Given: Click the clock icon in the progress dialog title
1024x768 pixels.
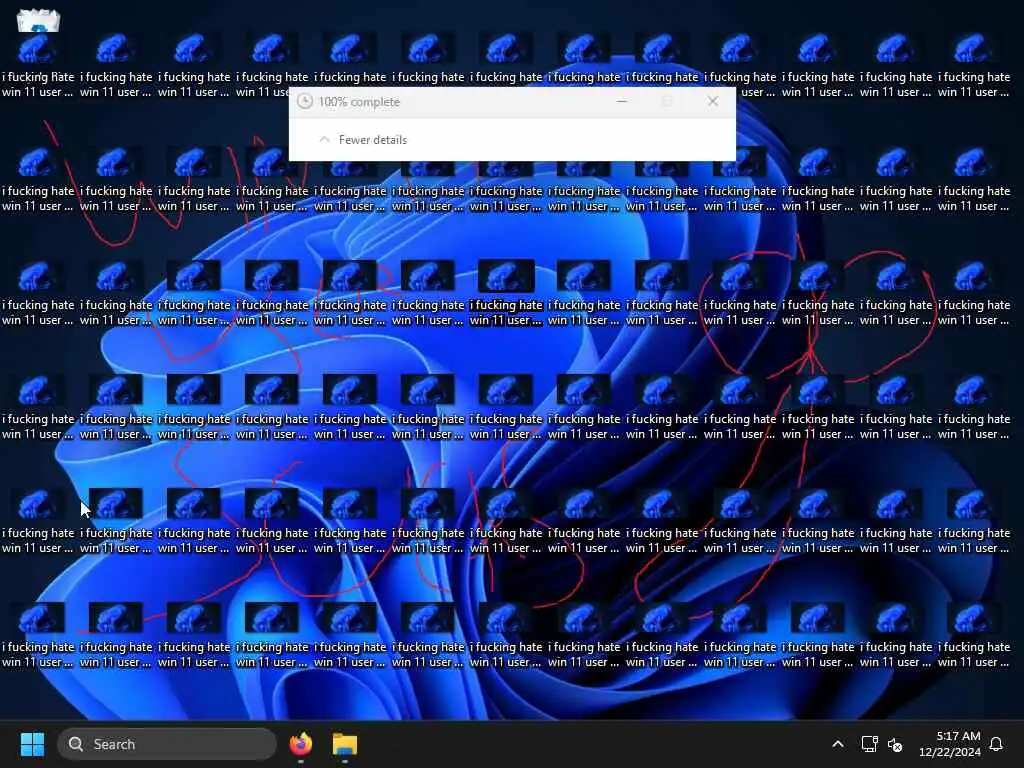Looking at the screenshot, I should pyautogui.click(x=305, y=101).
